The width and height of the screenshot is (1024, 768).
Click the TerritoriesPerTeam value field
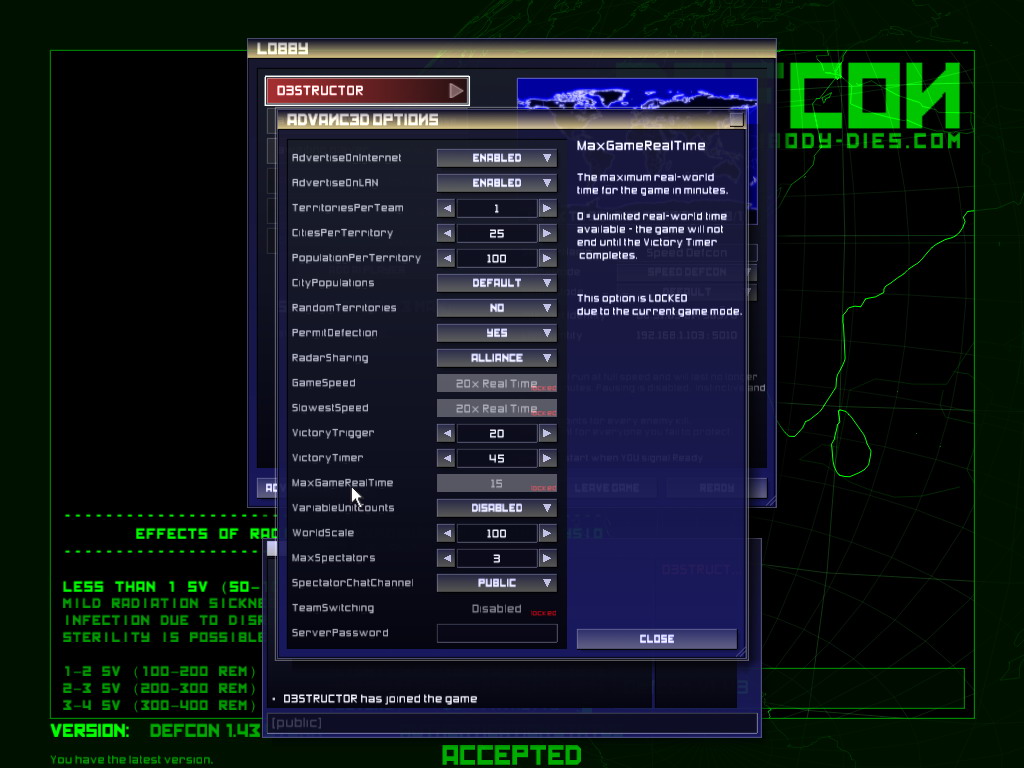(497, 208)
